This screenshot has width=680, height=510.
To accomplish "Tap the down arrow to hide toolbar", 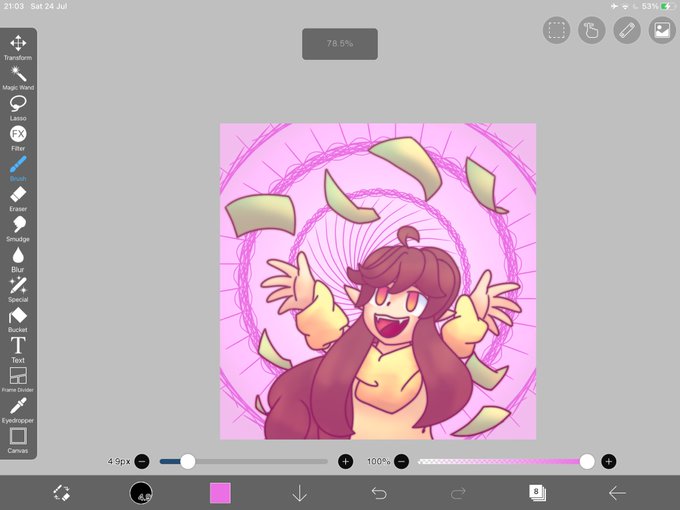I will (x=300, y=493).
